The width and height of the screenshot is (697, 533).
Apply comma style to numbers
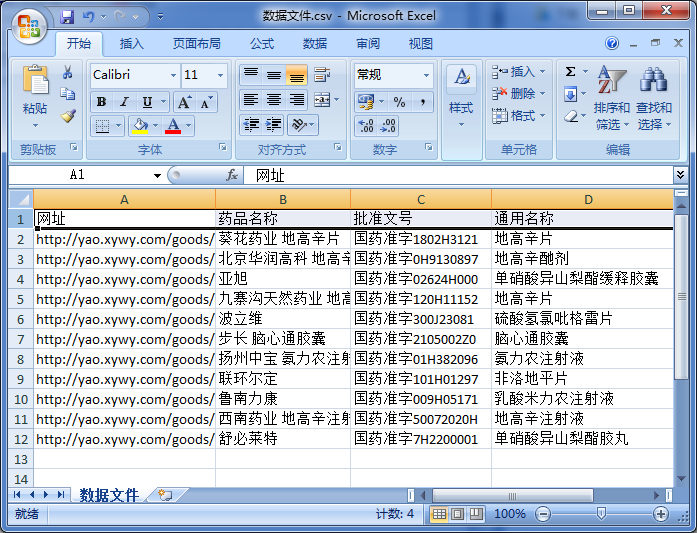(423, 102)
